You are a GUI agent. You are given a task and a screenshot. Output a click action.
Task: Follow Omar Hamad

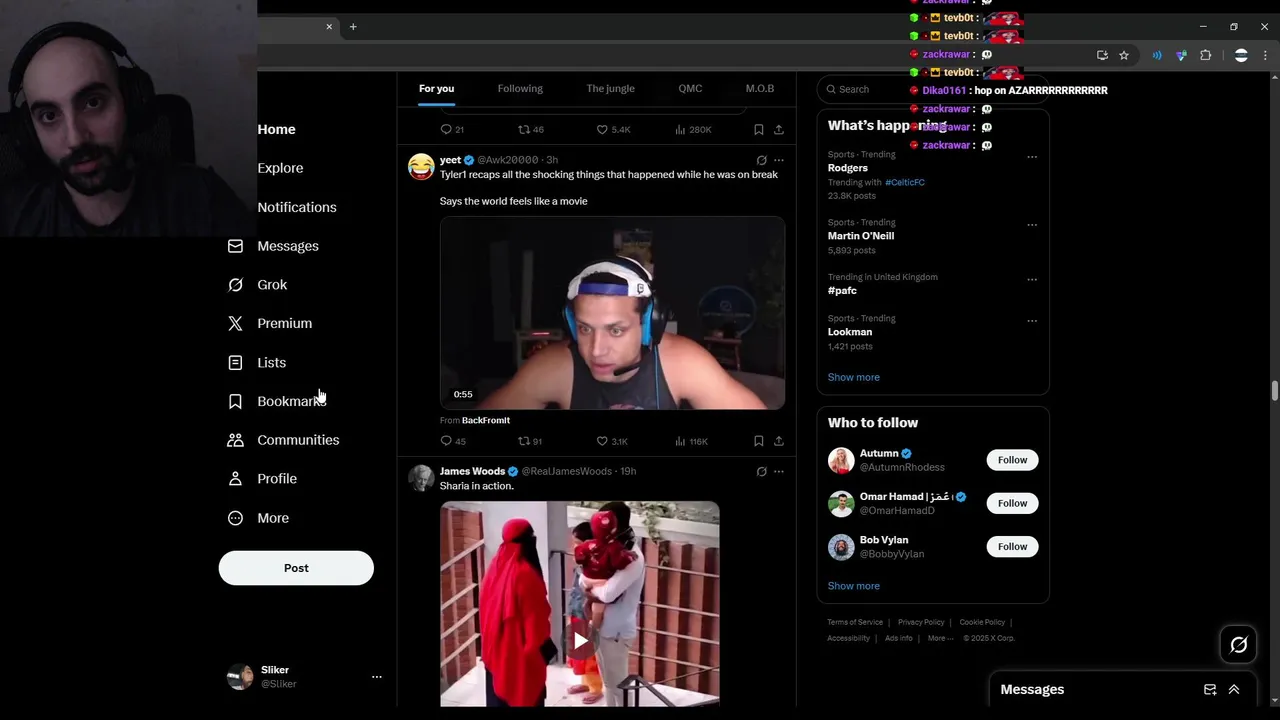point(1012,503)
